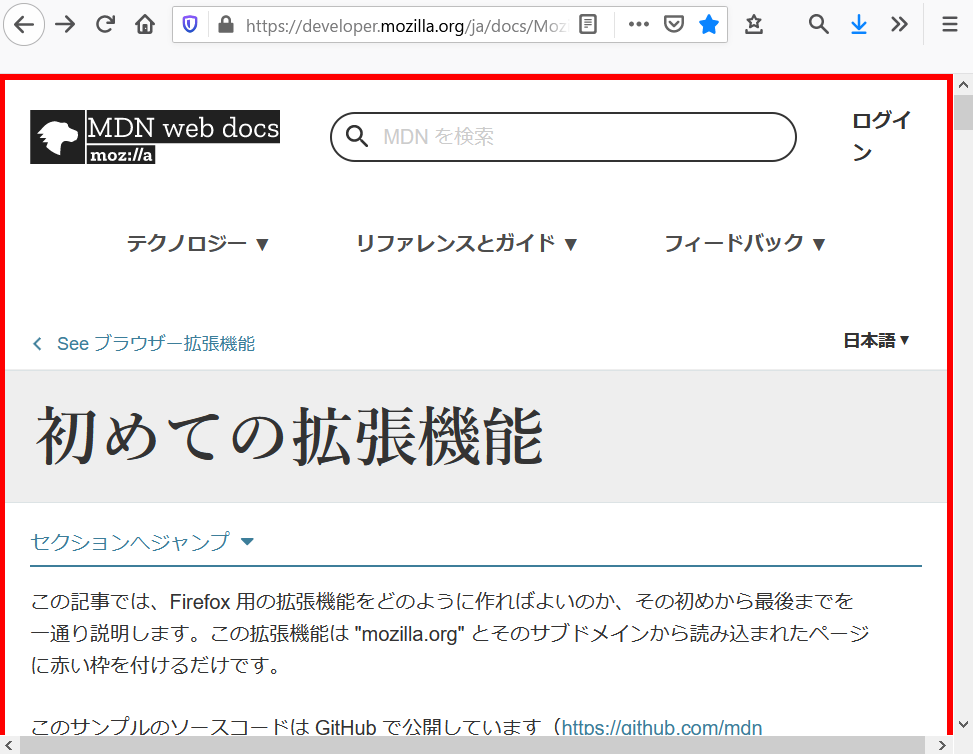Focus the MDN を検索 search field
Image resolution: width=973 pixels, height=754 pixels.
coord(563,137)
